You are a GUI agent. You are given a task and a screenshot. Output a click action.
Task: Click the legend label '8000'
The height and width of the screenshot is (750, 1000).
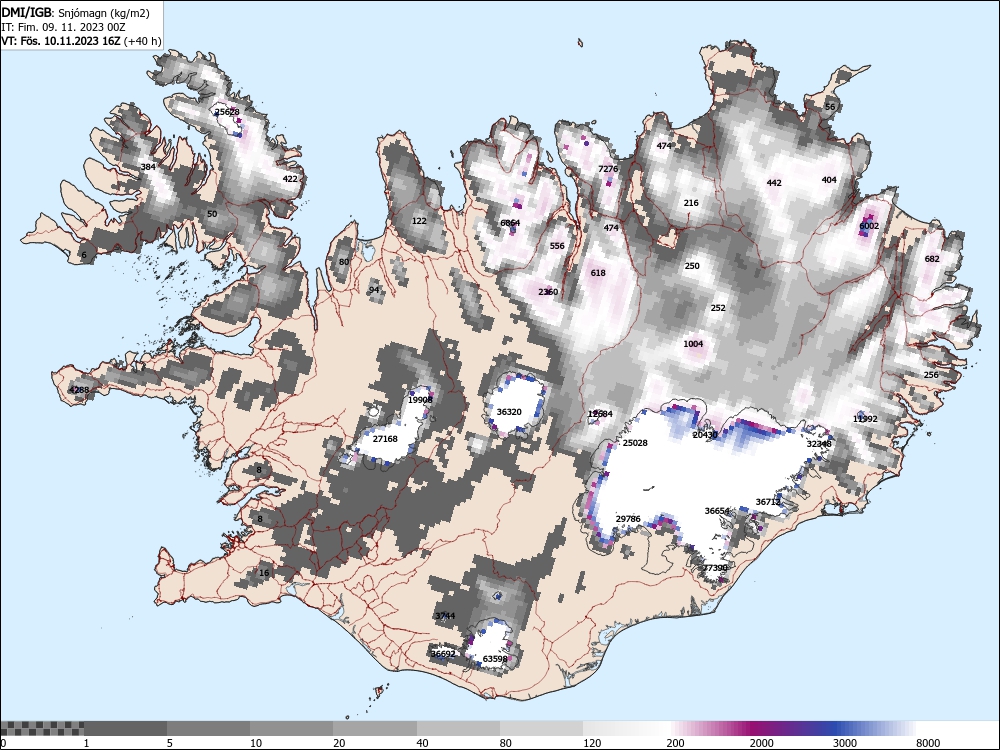pos(928,743)
